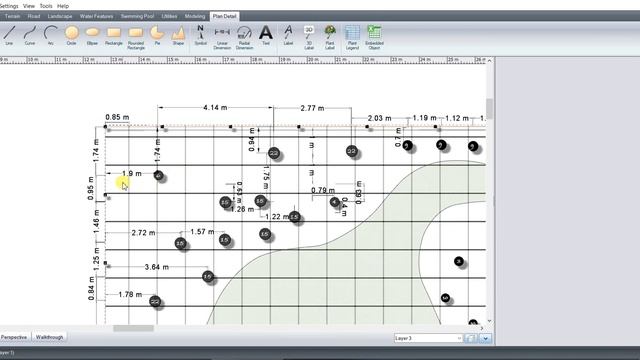Select the 1.78 m dimension label
The image size is (640, 360).
pos(130,294)
